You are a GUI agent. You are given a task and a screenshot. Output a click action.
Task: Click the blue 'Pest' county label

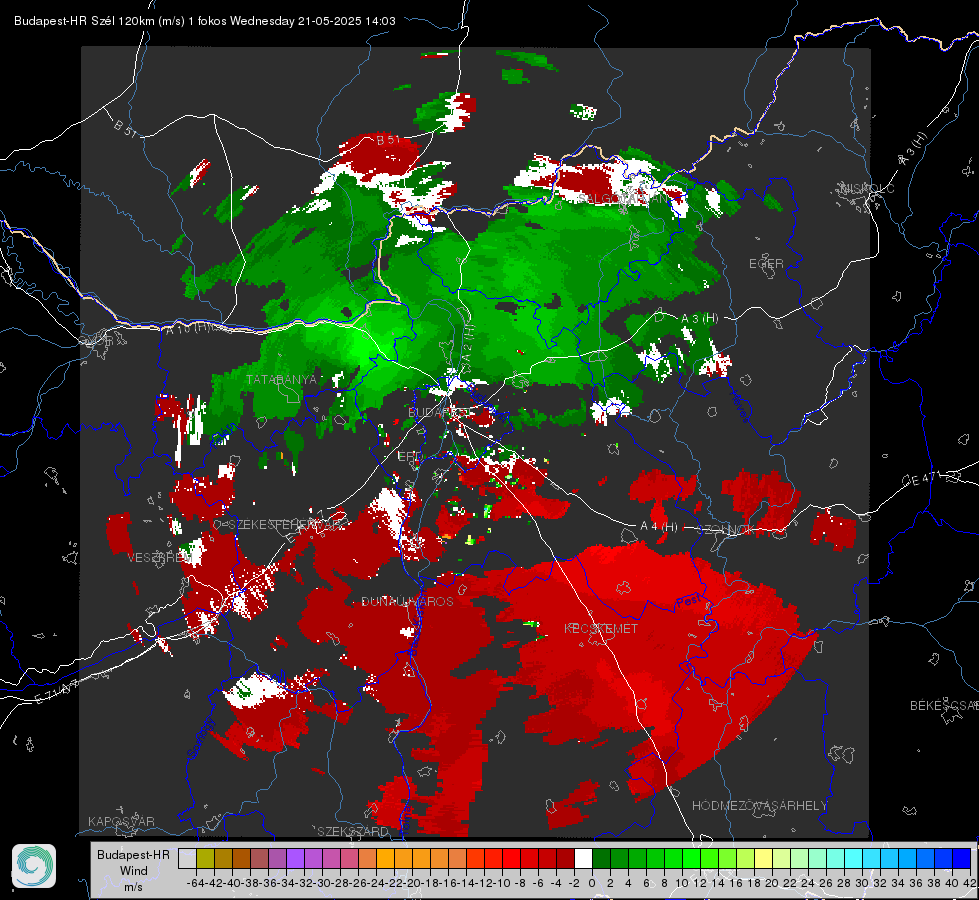689,601
